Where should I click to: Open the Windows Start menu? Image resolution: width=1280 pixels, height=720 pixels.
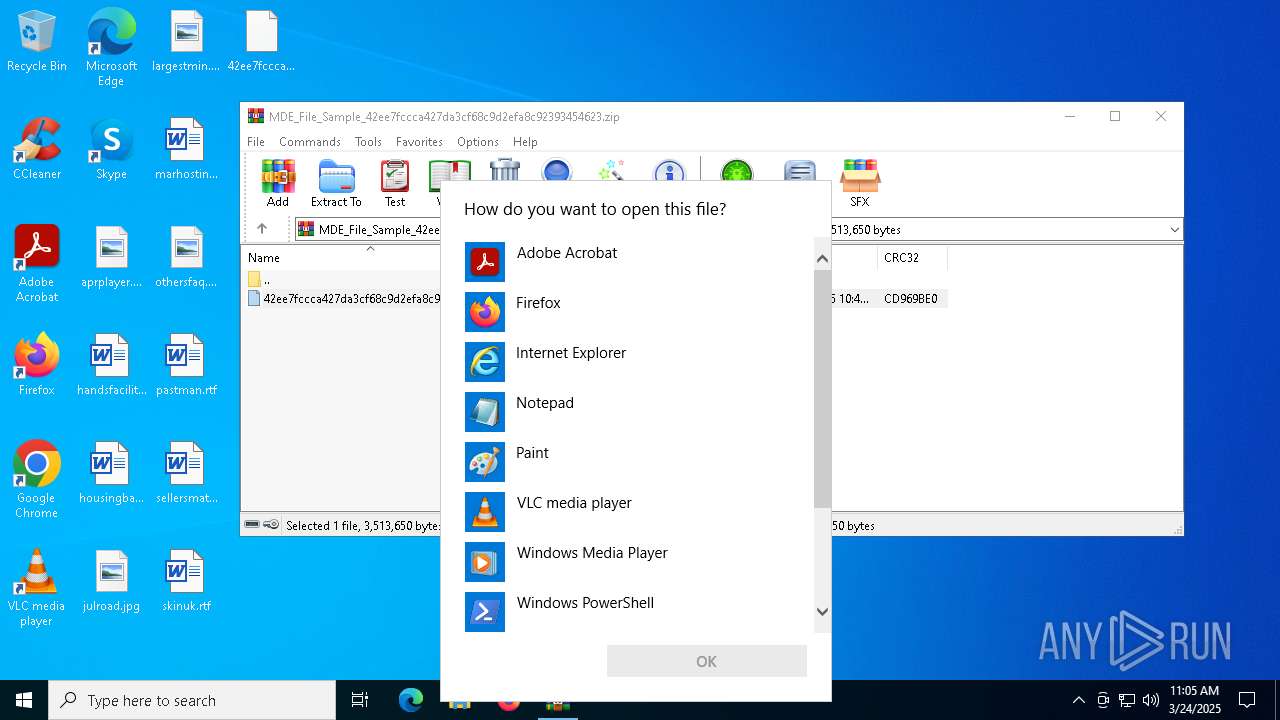[24, 700]
